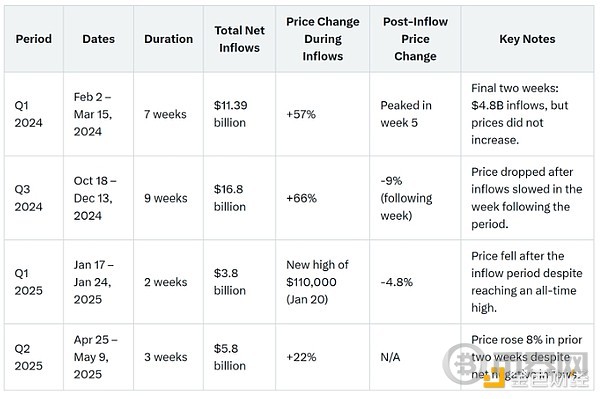The image size is (600, 399).
Task: Select Price Change During Inflows header
Action: [323, 39]
